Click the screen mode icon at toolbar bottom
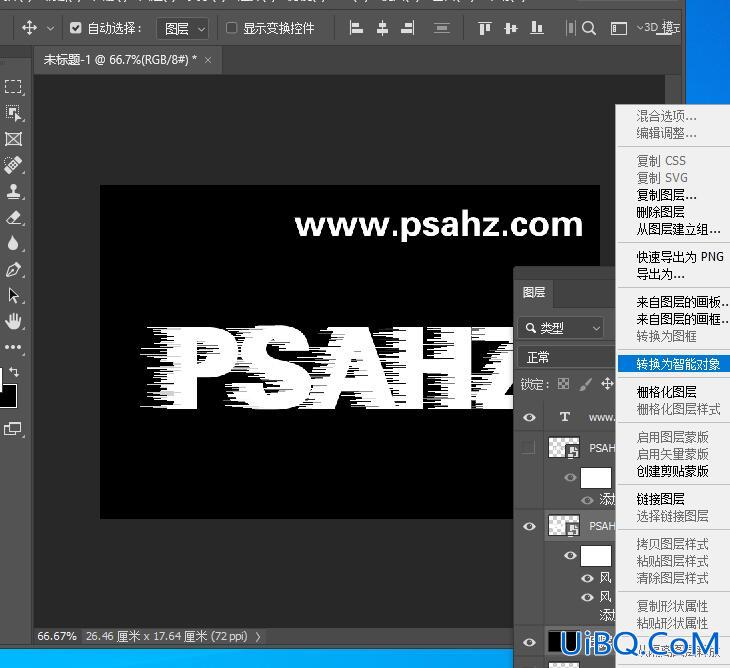This screenshot has height=668, width=730. coord(13,429)
